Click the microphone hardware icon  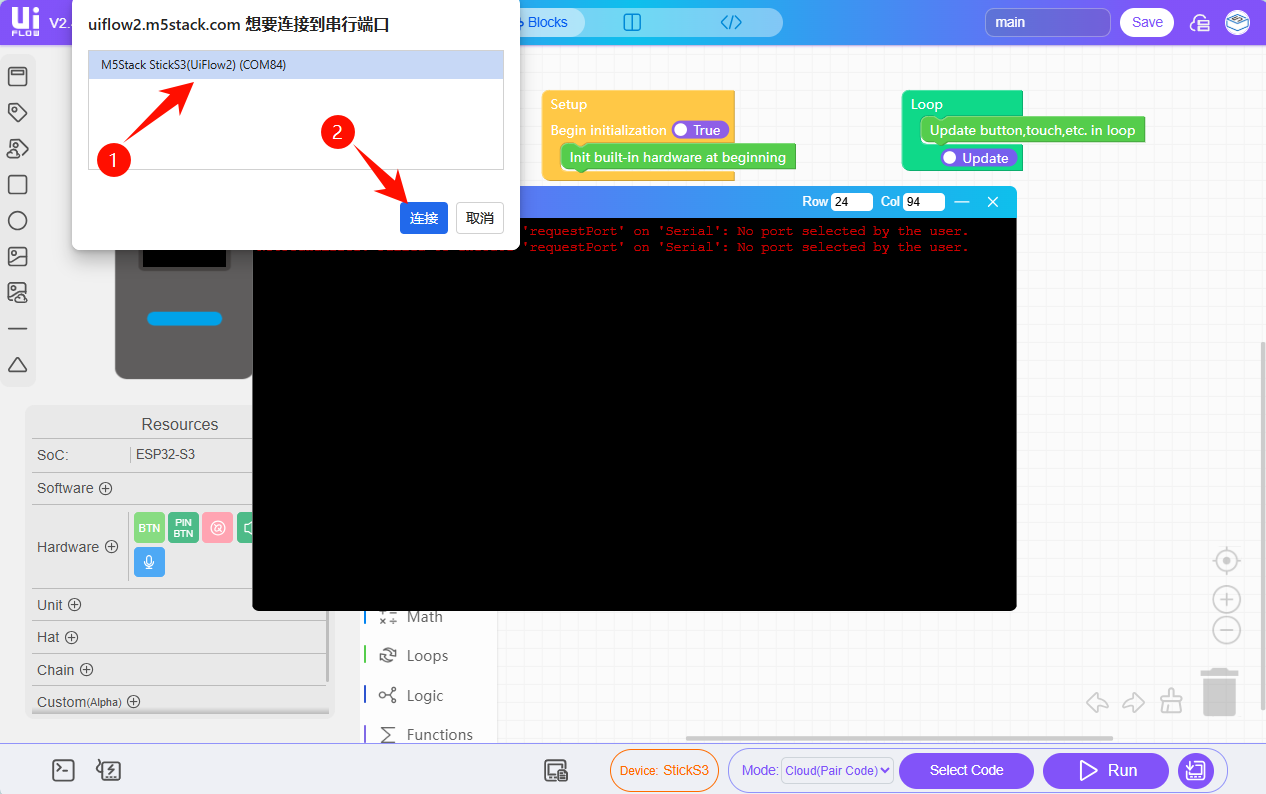[149, 562]
